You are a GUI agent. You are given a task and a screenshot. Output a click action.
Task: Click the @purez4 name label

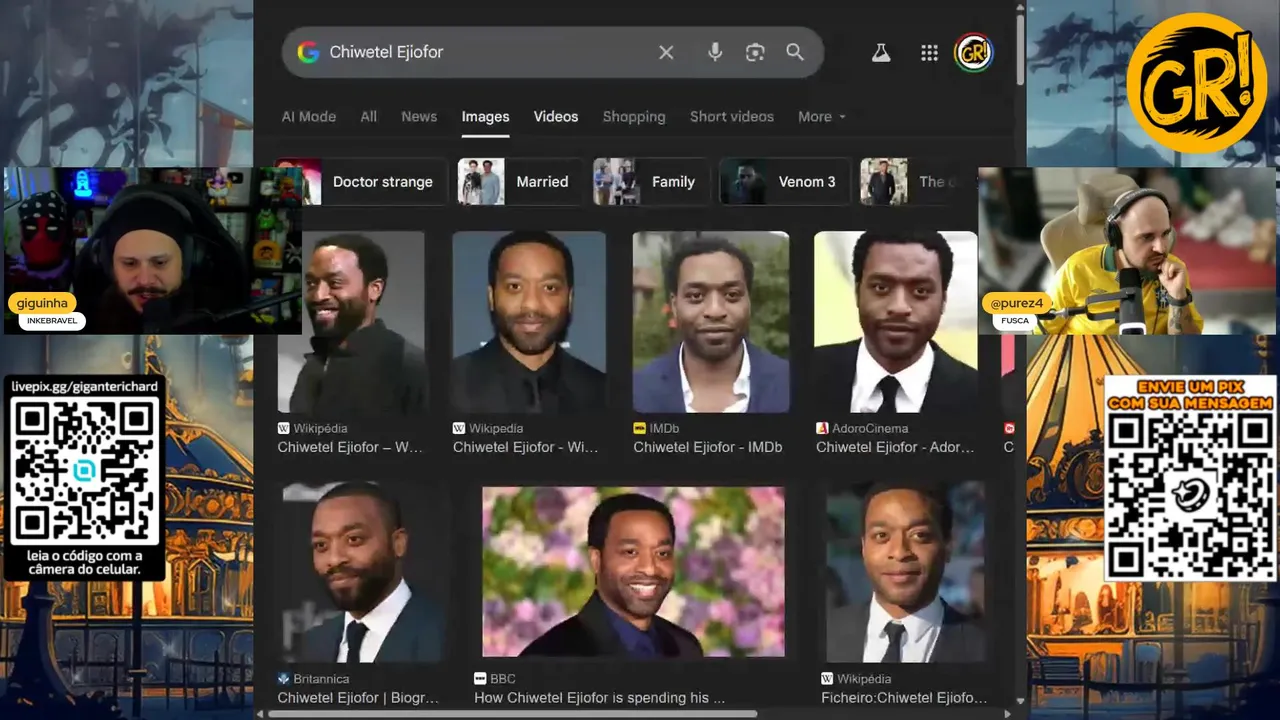1017,302
